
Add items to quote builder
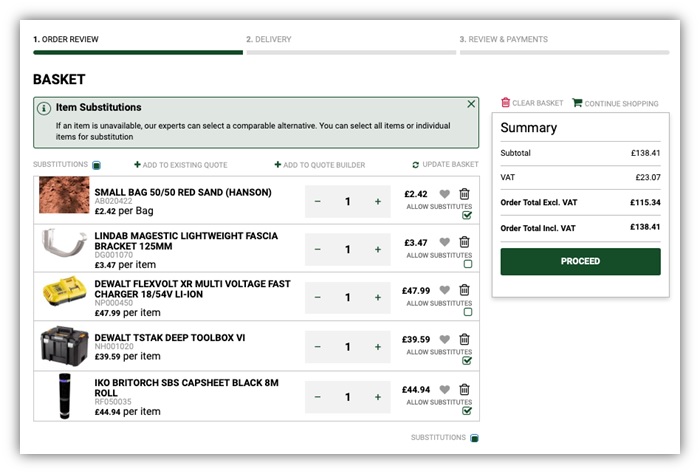coord(320,165)
